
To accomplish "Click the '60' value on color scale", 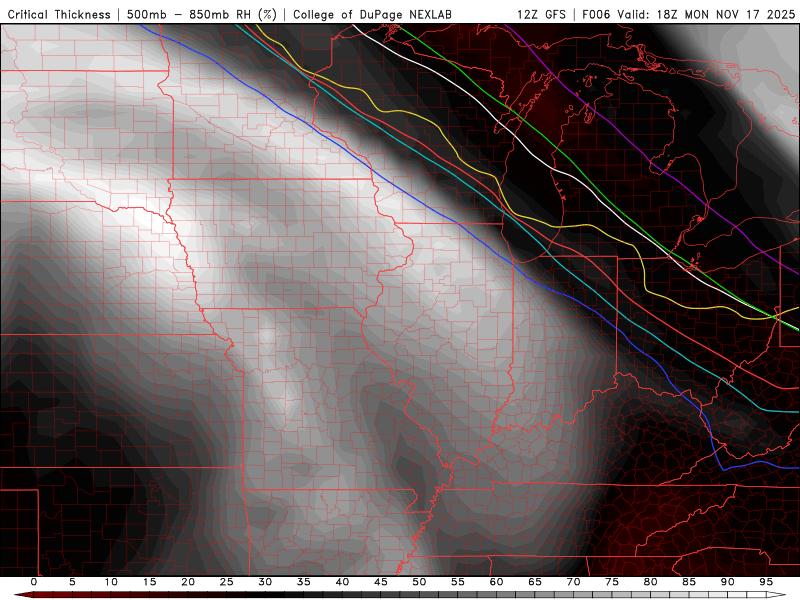I will pyautogui.click(x=496, y=582).
